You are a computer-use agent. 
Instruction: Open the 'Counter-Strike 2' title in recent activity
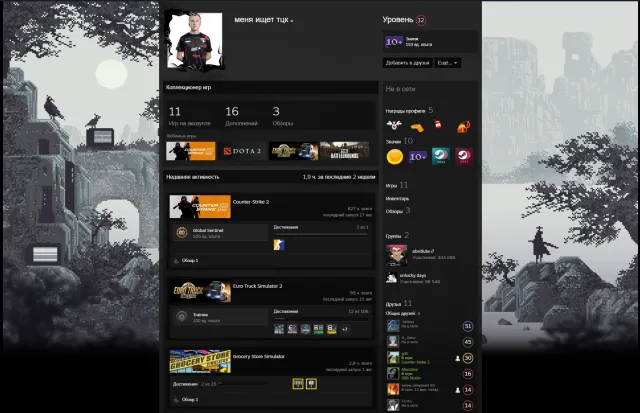tap(251, 202)
